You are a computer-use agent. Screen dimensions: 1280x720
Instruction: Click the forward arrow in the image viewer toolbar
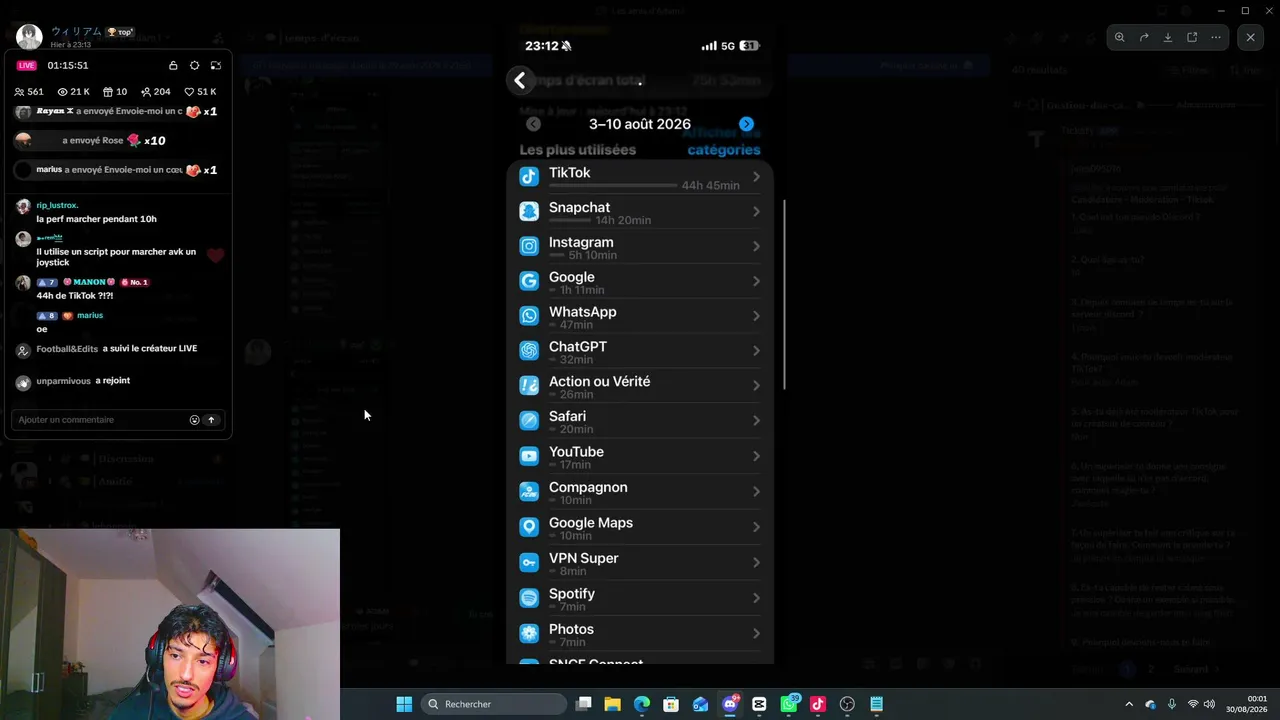coord(1144,37)
